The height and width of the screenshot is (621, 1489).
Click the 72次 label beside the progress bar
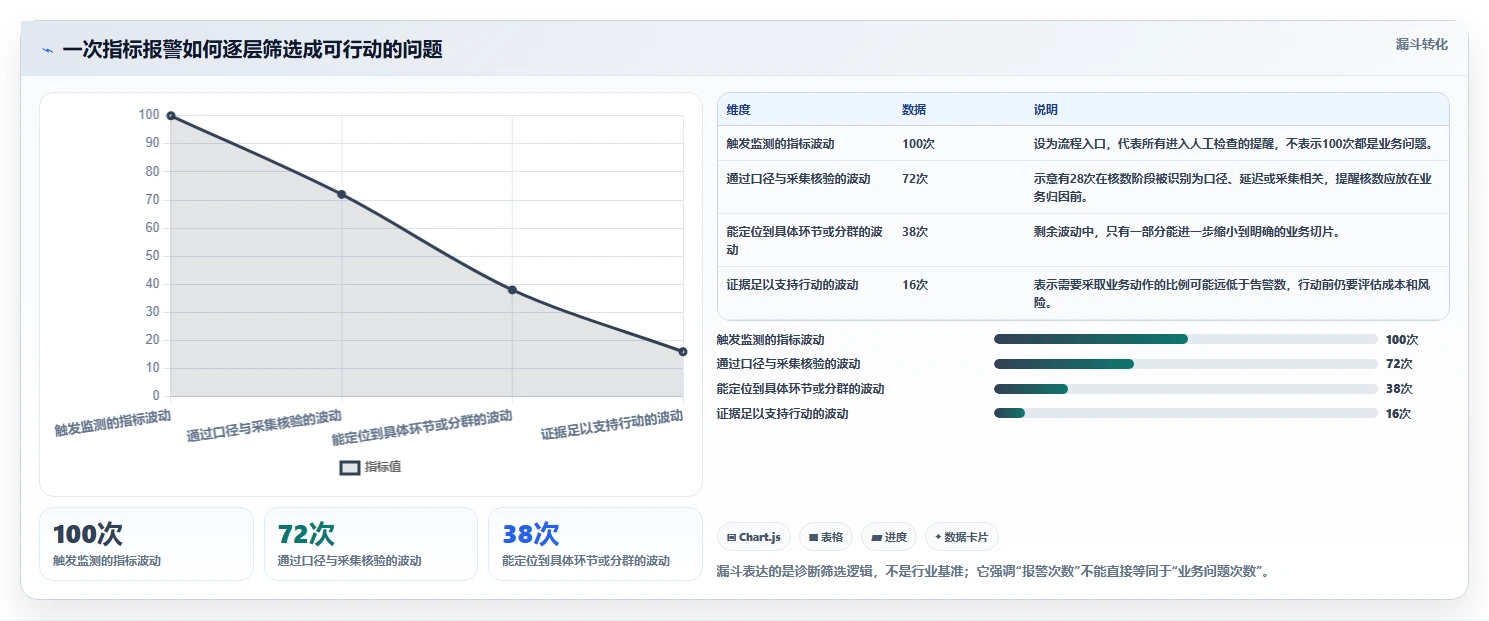(1399, 364)
